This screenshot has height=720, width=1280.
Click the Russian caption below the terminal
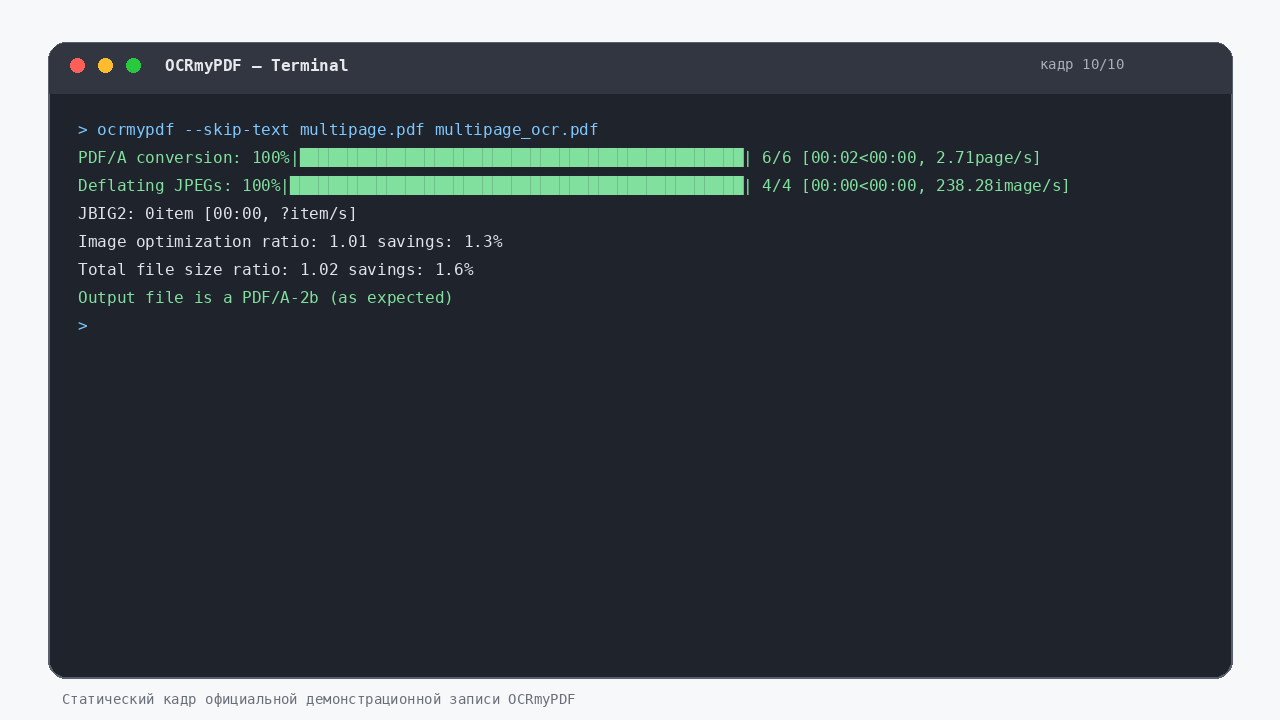319,699
